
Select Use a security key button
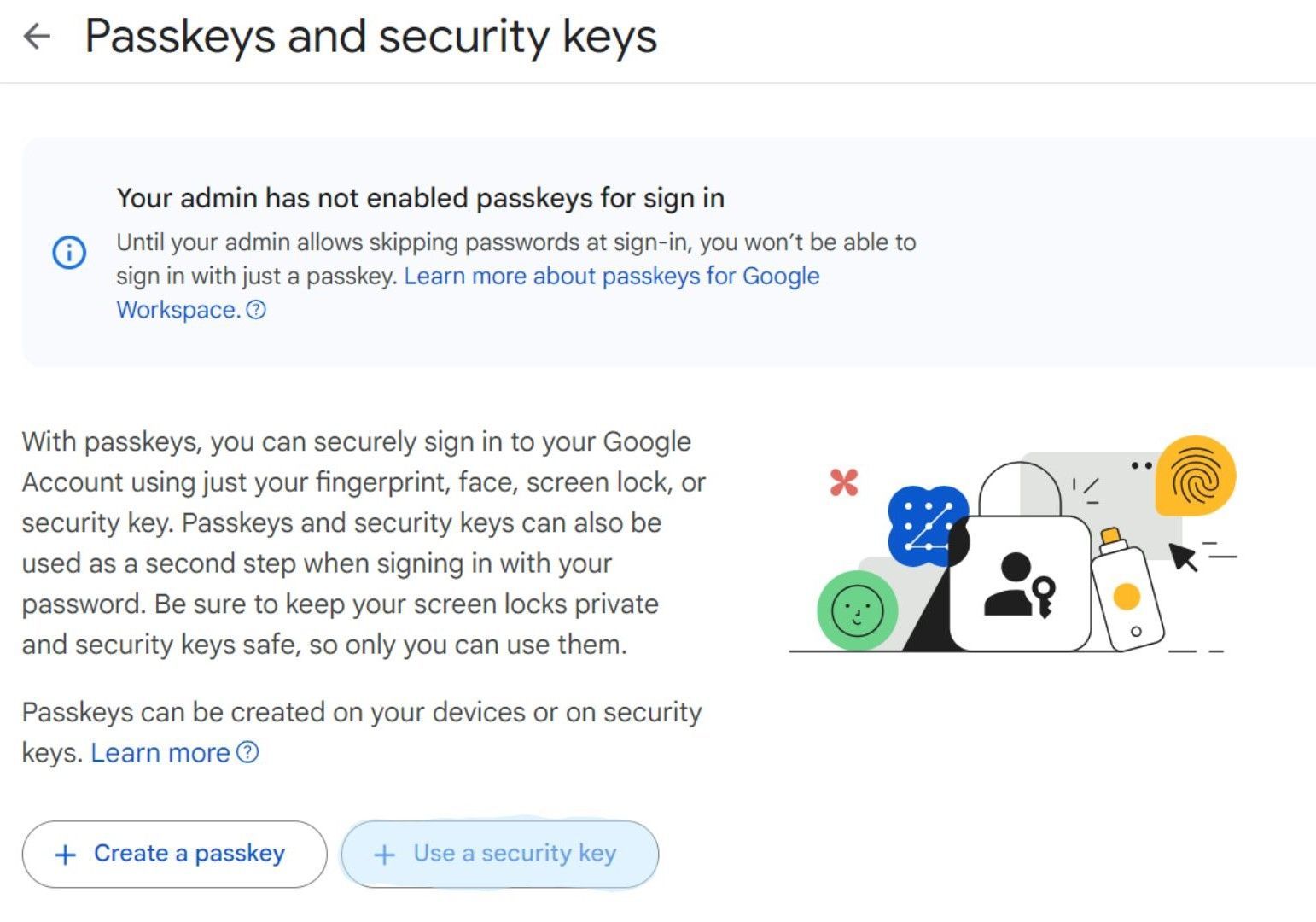pos(500,855)
